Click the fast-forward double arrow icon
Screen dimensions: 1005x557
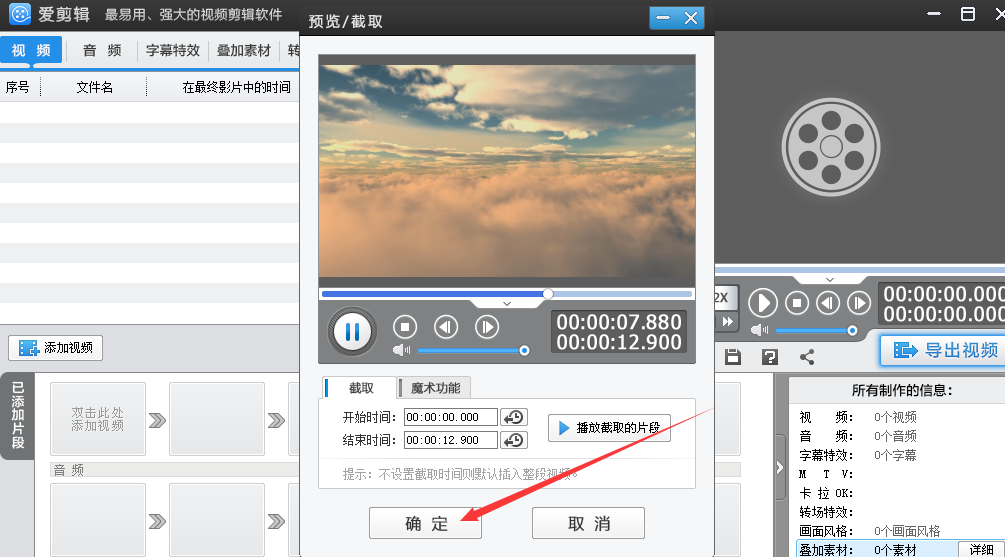tap(727, 322)
